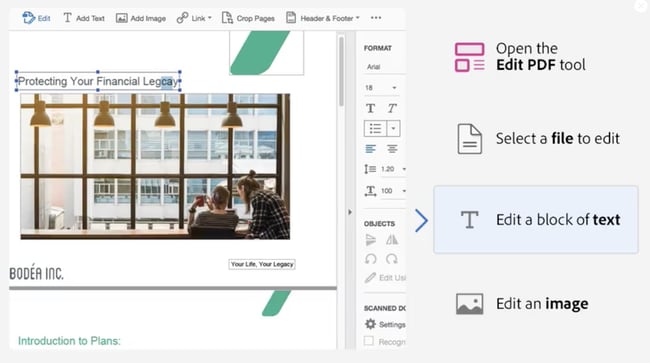Image resolution: width=650 pixels, height=363 pixels.
Task: Align text left
Action: tap(371, 148)
